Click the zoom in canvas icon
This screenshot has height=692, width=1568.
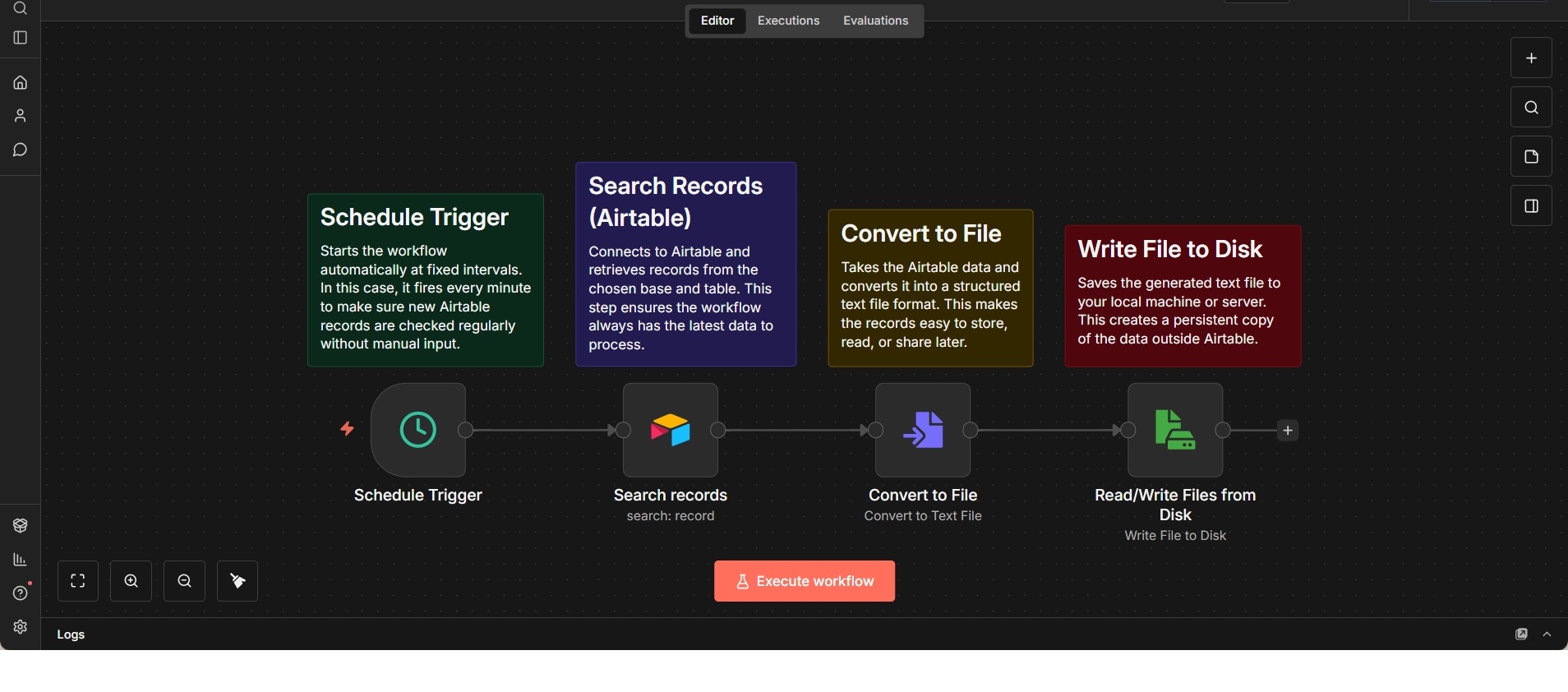pyautogui.click(x=131, y=581)
